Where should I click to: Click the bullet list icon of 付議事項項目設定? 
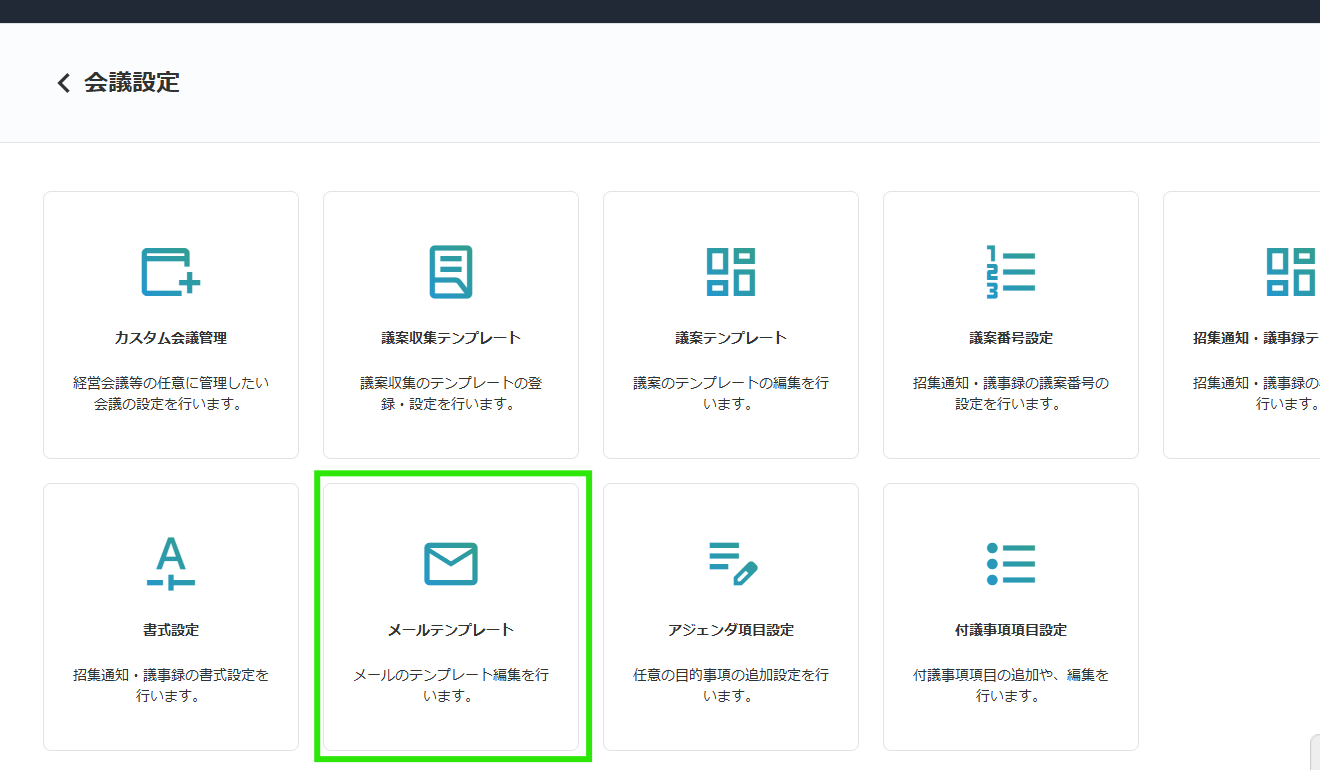tap(1010, 563)
